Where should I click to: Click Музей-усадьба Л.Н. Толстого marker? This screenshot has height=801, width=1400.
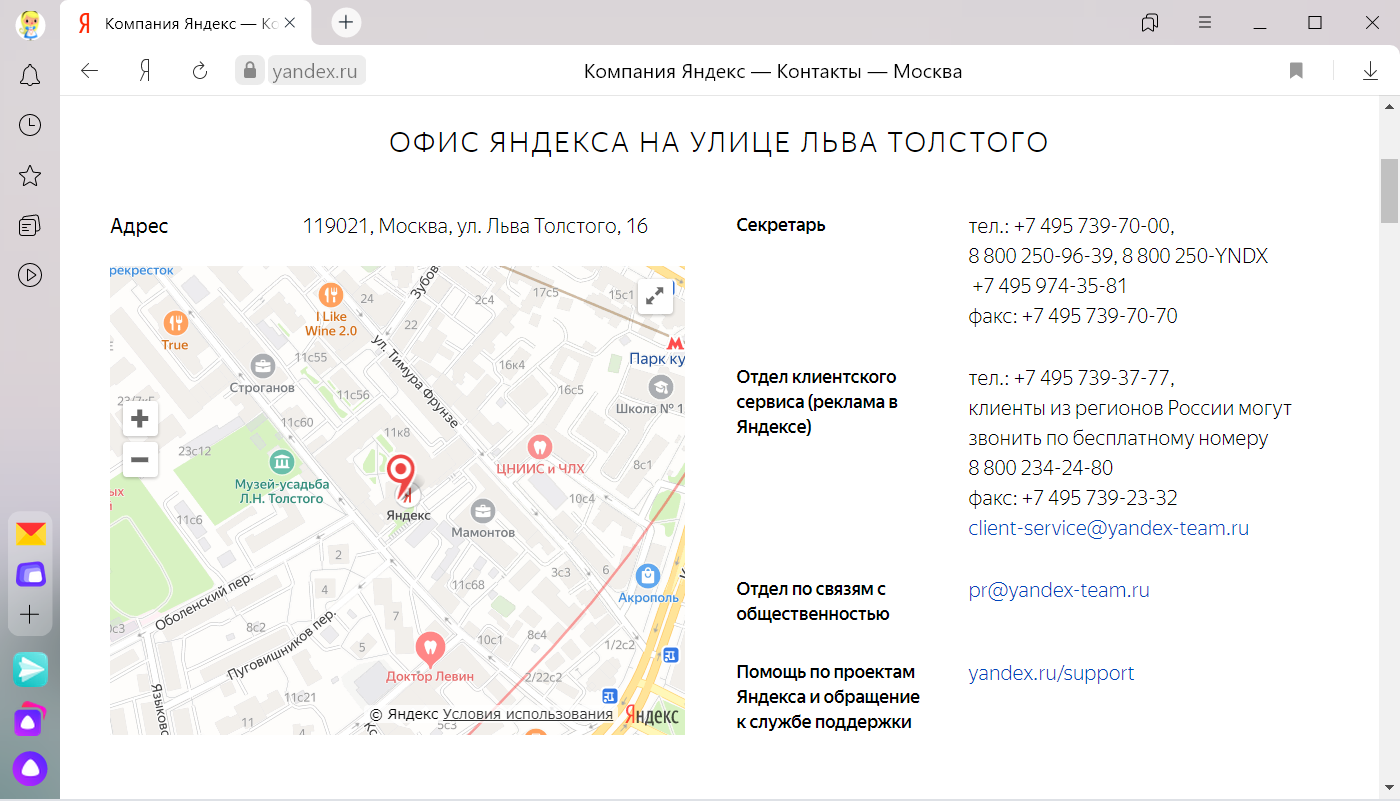tap(282, 461)
